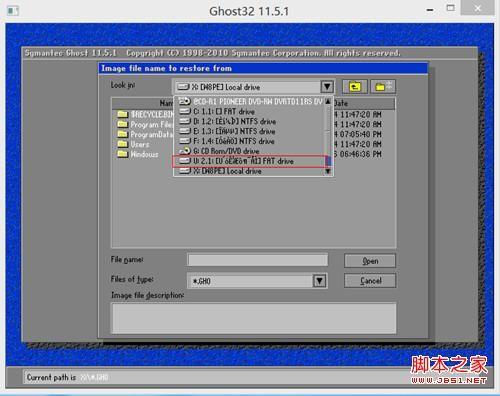This screenshot has width=500, height=396.
Task: Select the G: CD Rom/DVD drive entry
Action: 249,151
